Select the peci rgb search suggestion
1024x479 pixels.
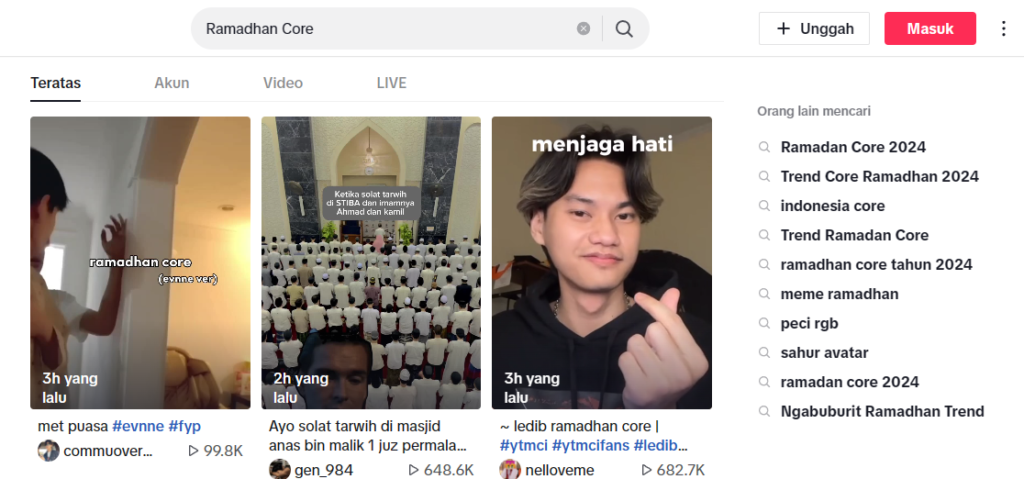809,323
